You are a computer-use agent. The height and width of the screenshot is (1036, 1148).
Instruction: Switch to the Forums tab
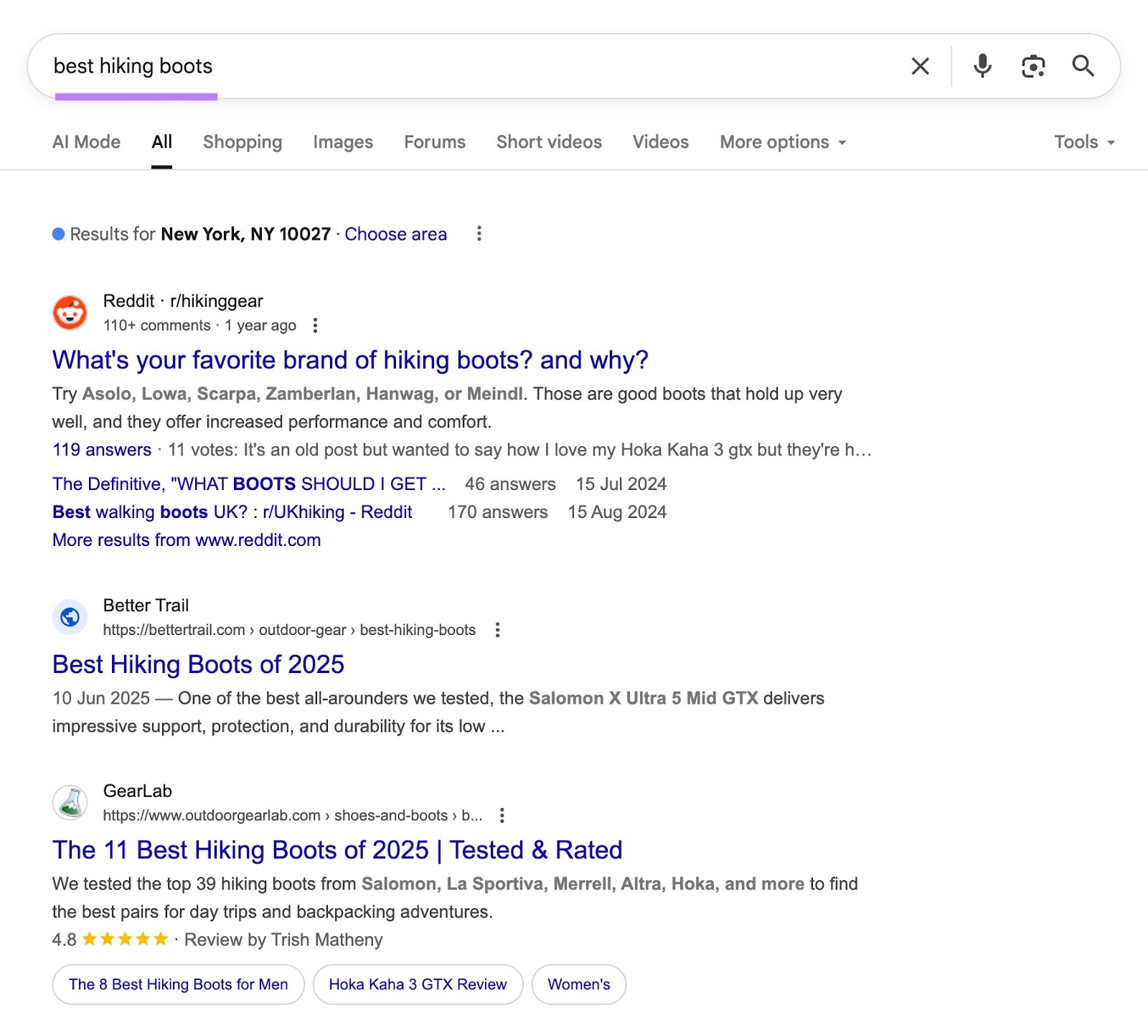[x=434, y=142]
